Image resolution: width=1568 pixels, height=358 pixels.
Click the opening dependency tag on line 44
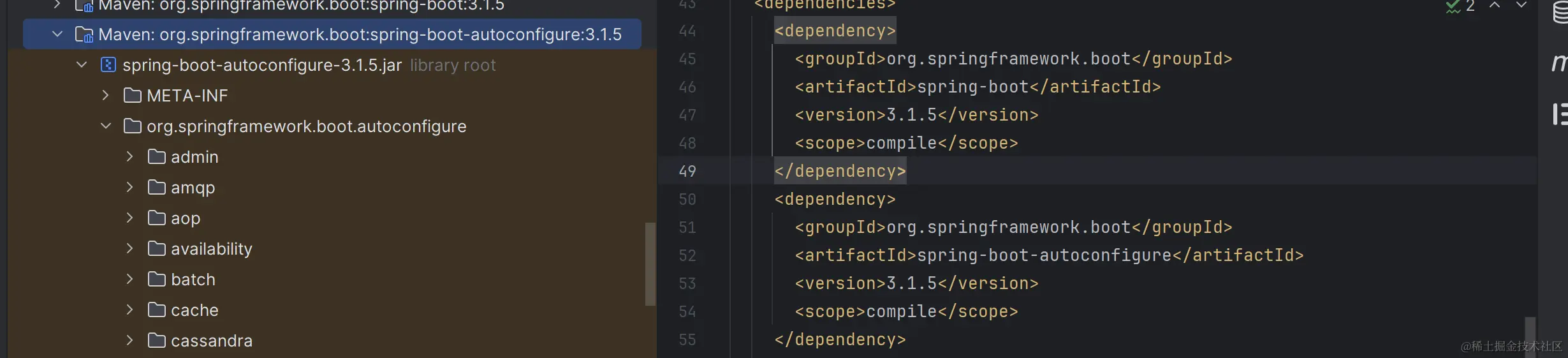[835, 31]
